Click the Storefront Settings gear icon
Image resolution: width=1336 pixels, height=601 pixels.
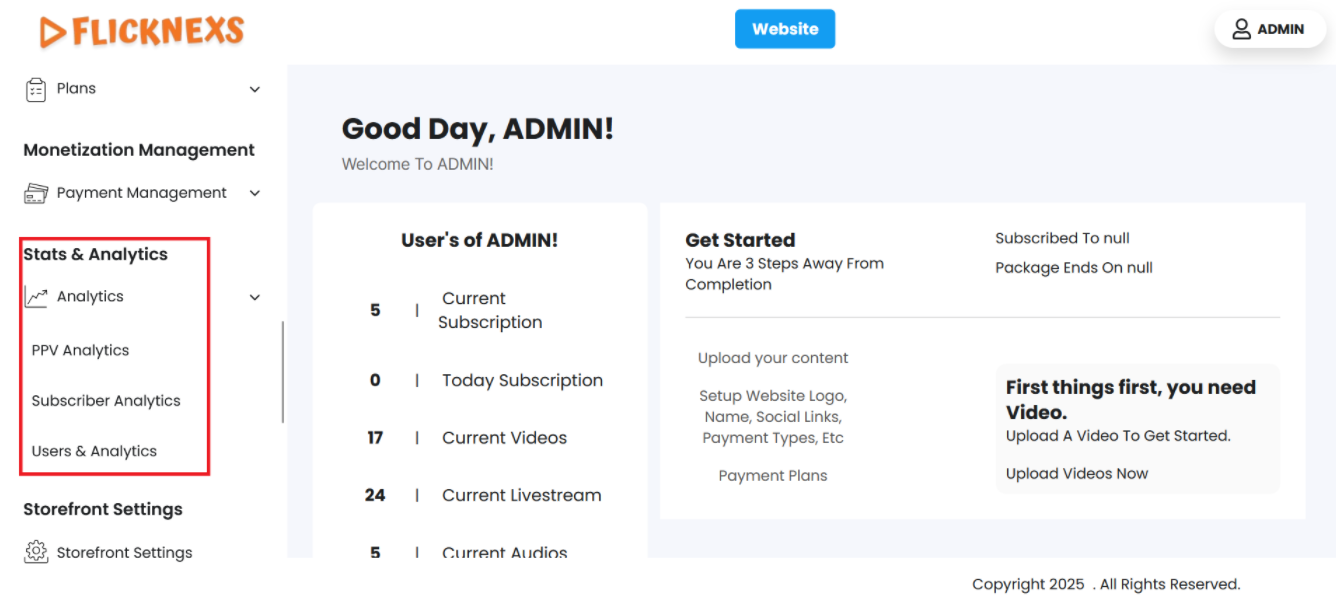[x=36, y=552]
